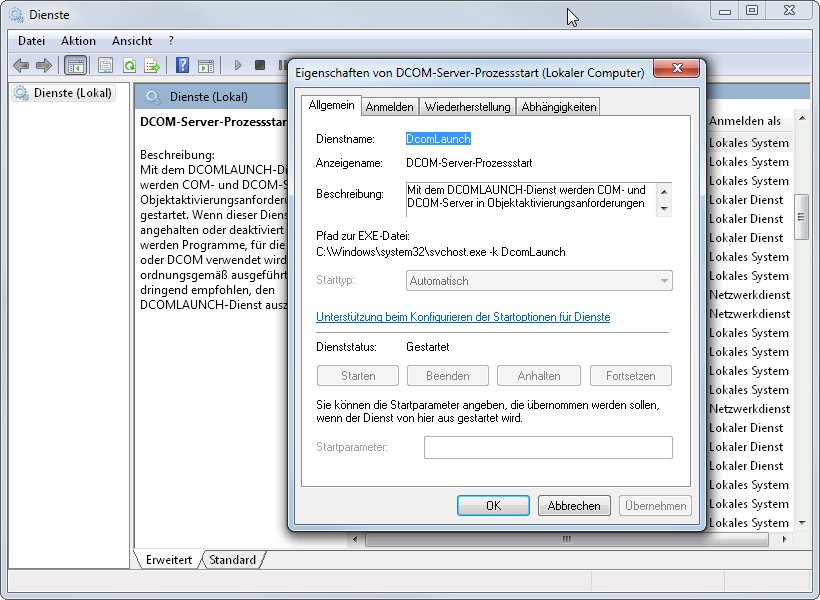Open the service start options help link
The height and width of the screenshot is (600, 820).
point(463,317)
